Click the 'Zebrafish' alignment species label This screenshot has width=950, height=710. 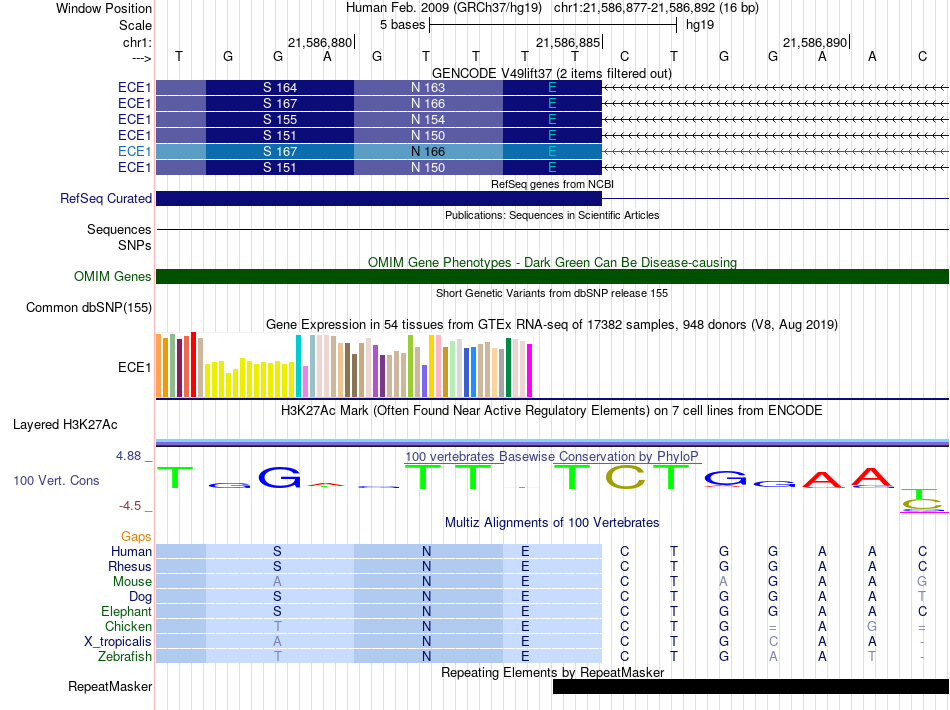tap(124, 656)
